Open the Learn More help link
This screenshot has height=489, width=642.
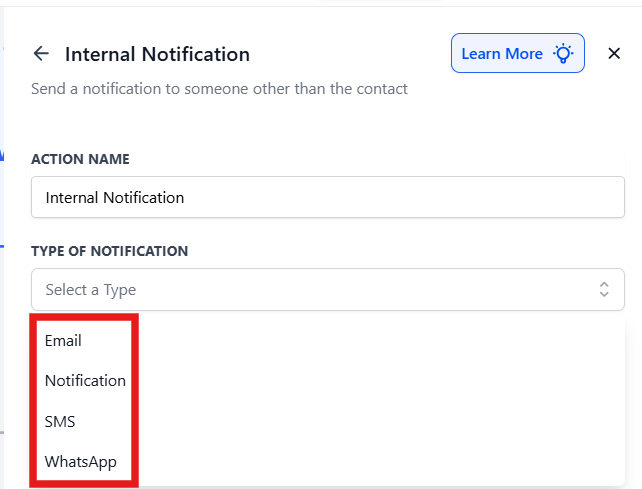(x=518, y=53)
